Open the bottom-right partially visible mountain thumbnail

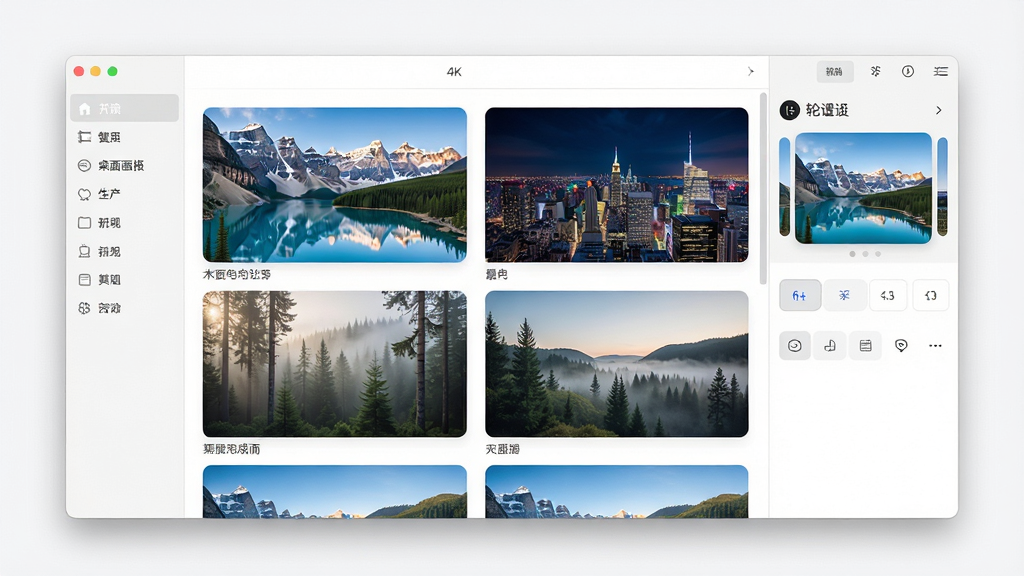click(616, 492)
